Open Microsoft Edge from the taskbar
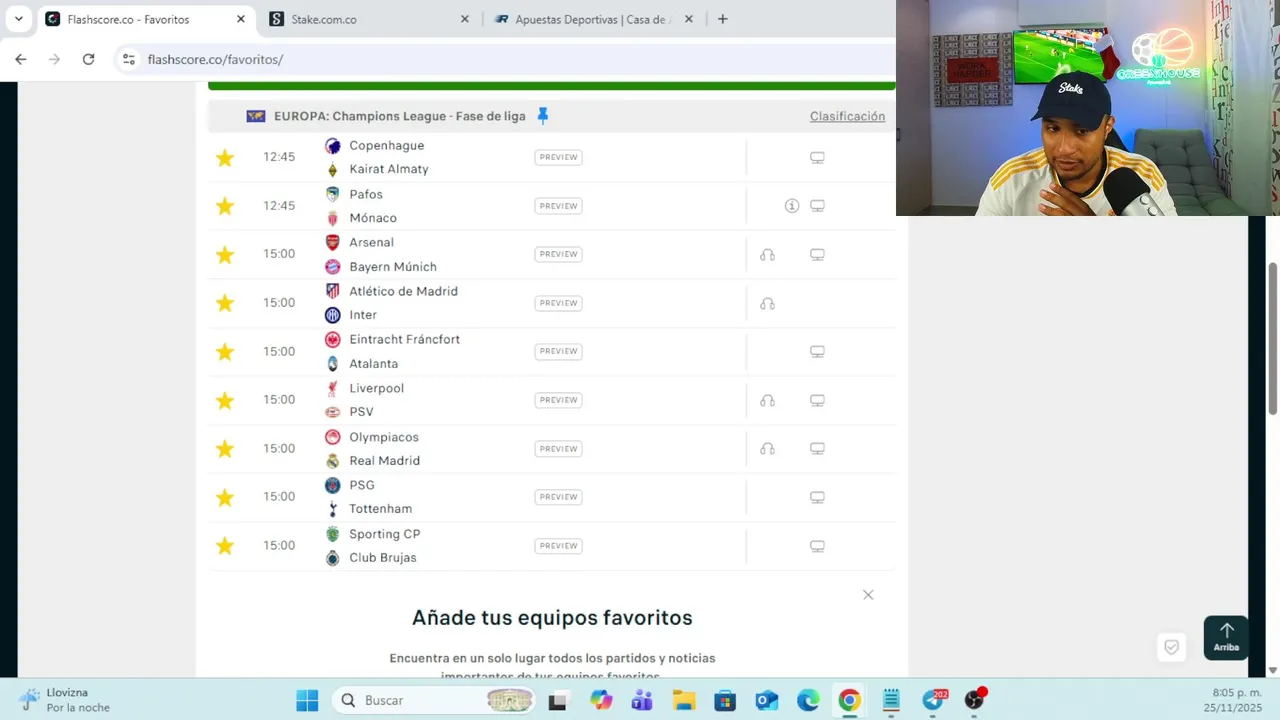The width and height of the screenshot is (1280, 720). (808, 700)
